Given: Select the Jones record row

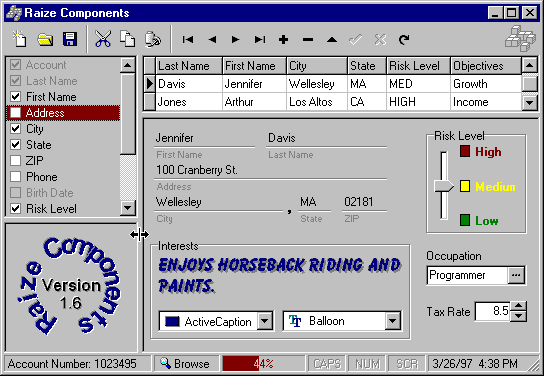Looking at the screenshot, I should [338, 102].
